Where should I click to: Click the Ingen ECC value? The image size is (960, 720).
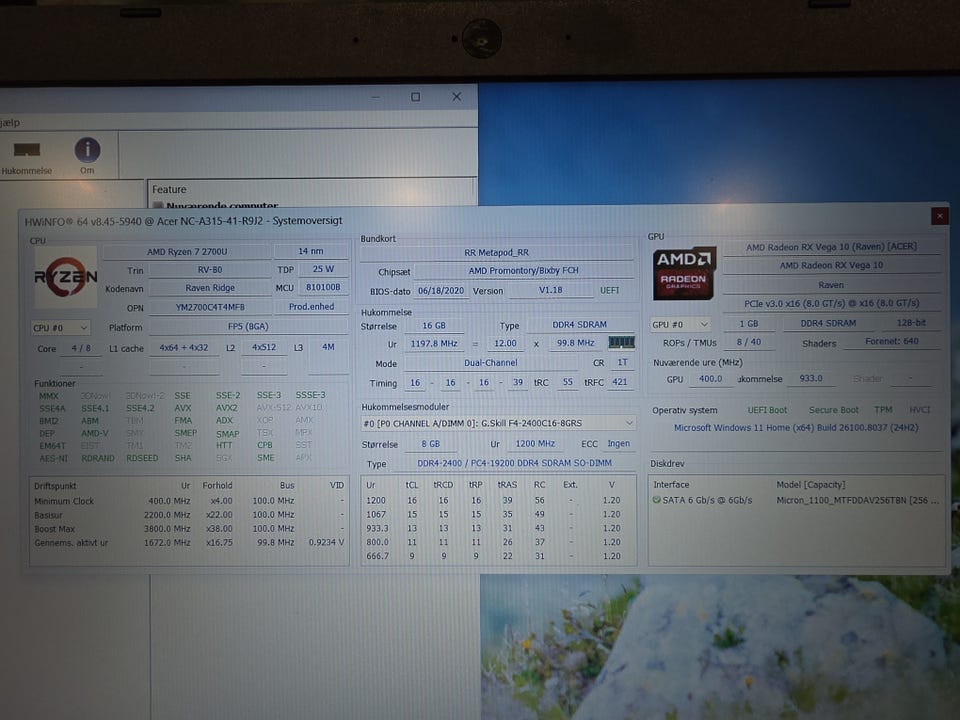coord(618,443)
